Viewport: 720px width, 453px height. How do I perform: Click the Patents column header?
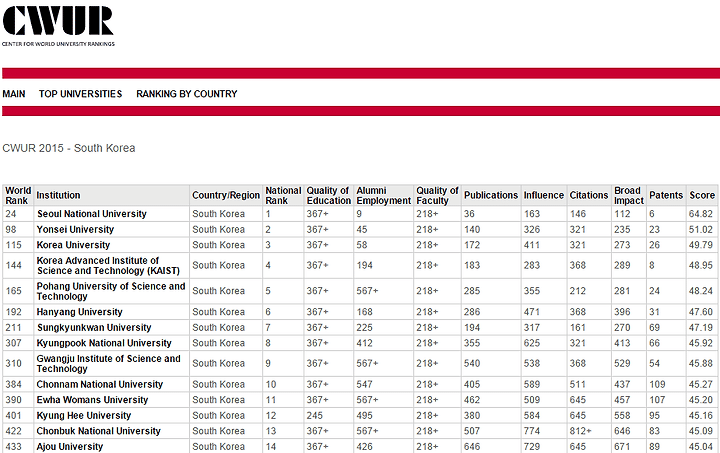(x=666, y=196)
